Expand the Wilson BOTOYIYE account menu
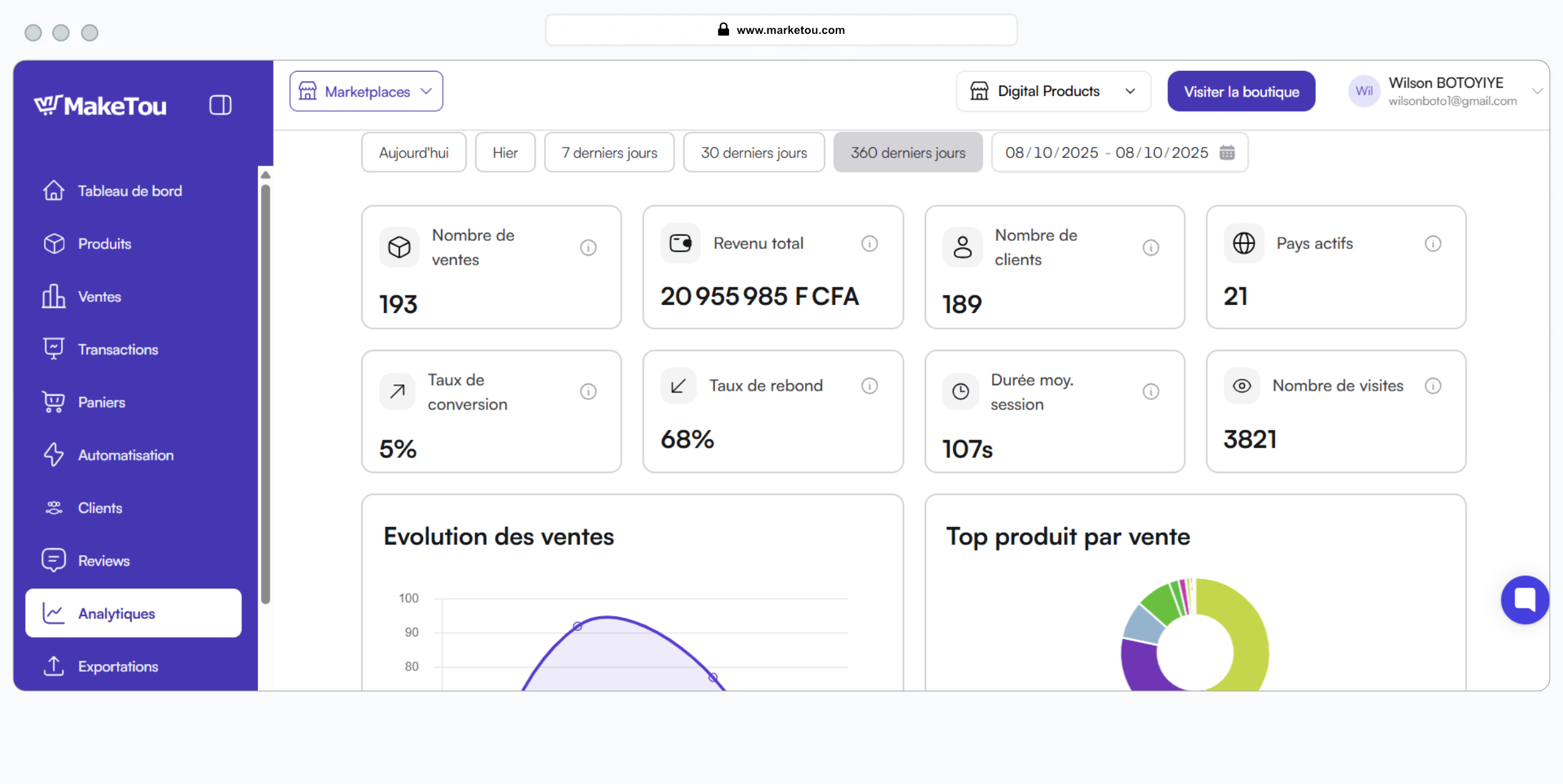 (x=1537, y=92)
